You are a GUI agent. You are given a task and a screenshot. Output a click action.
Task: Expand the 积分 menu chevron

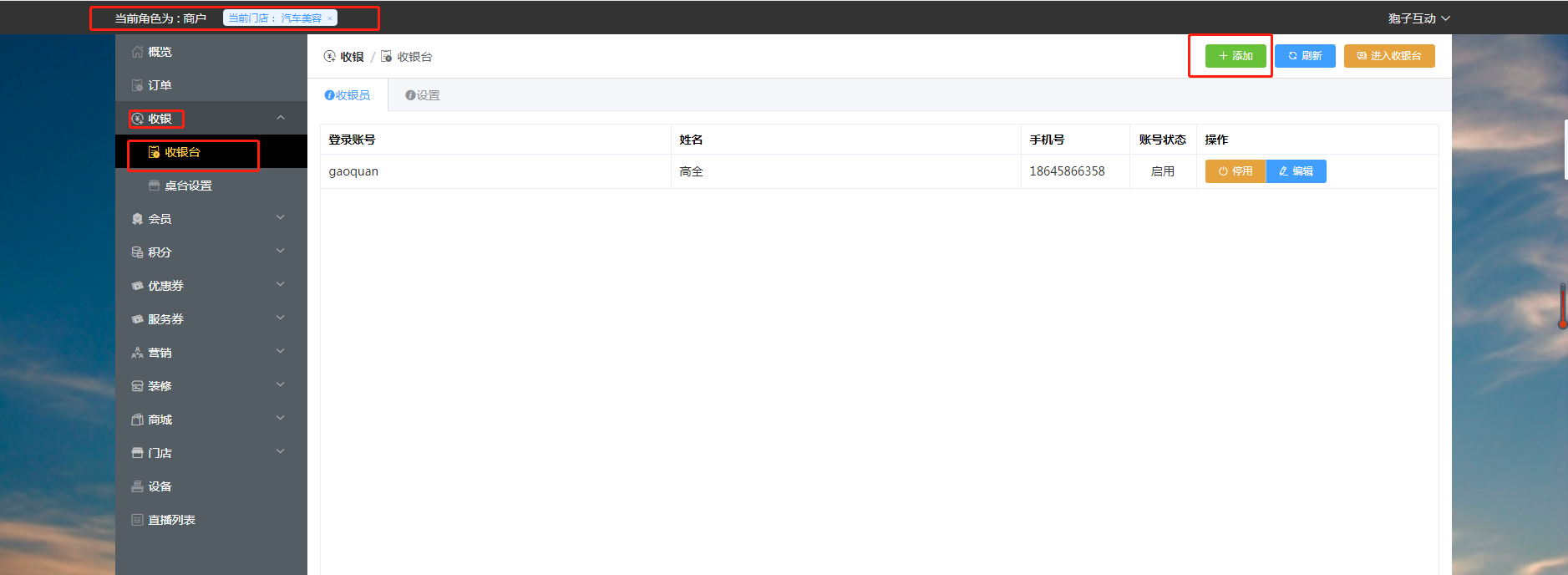click(x=281, y=252)
